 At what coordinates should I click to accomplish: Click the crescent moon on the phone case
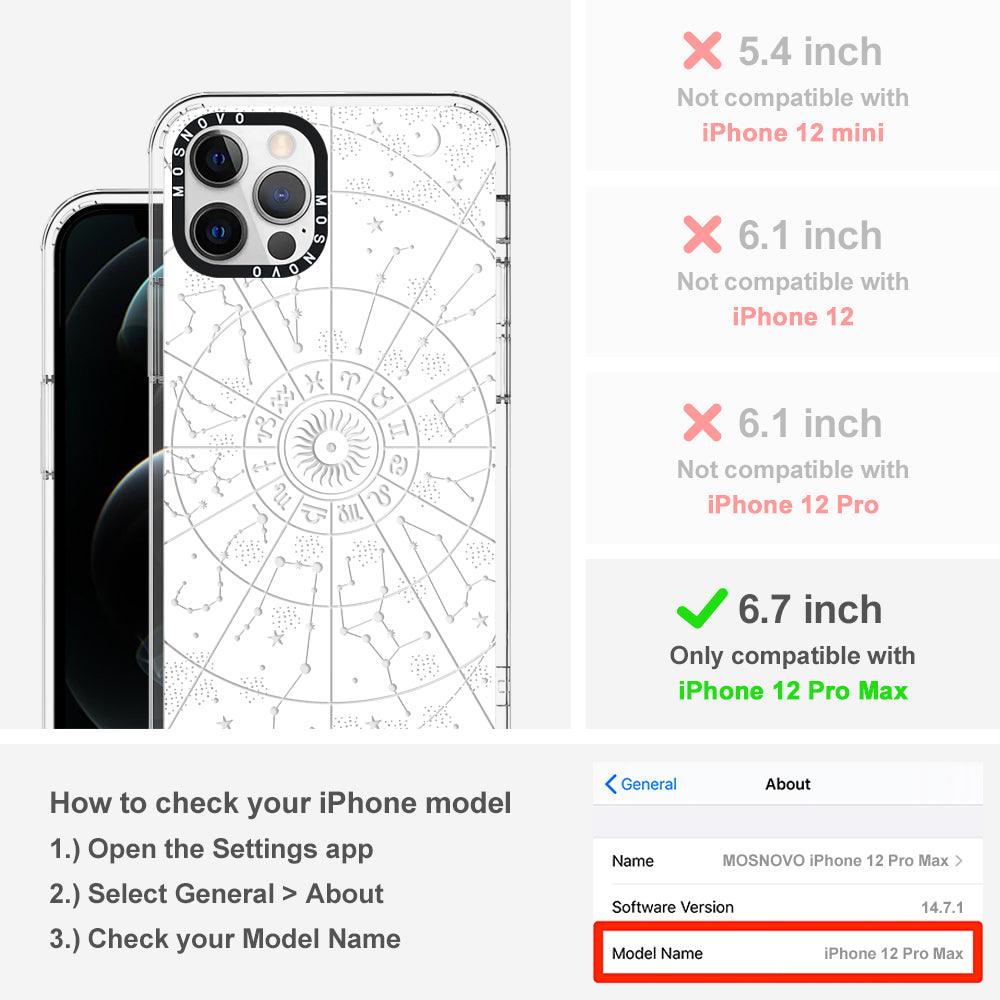[x=427, y=140]
